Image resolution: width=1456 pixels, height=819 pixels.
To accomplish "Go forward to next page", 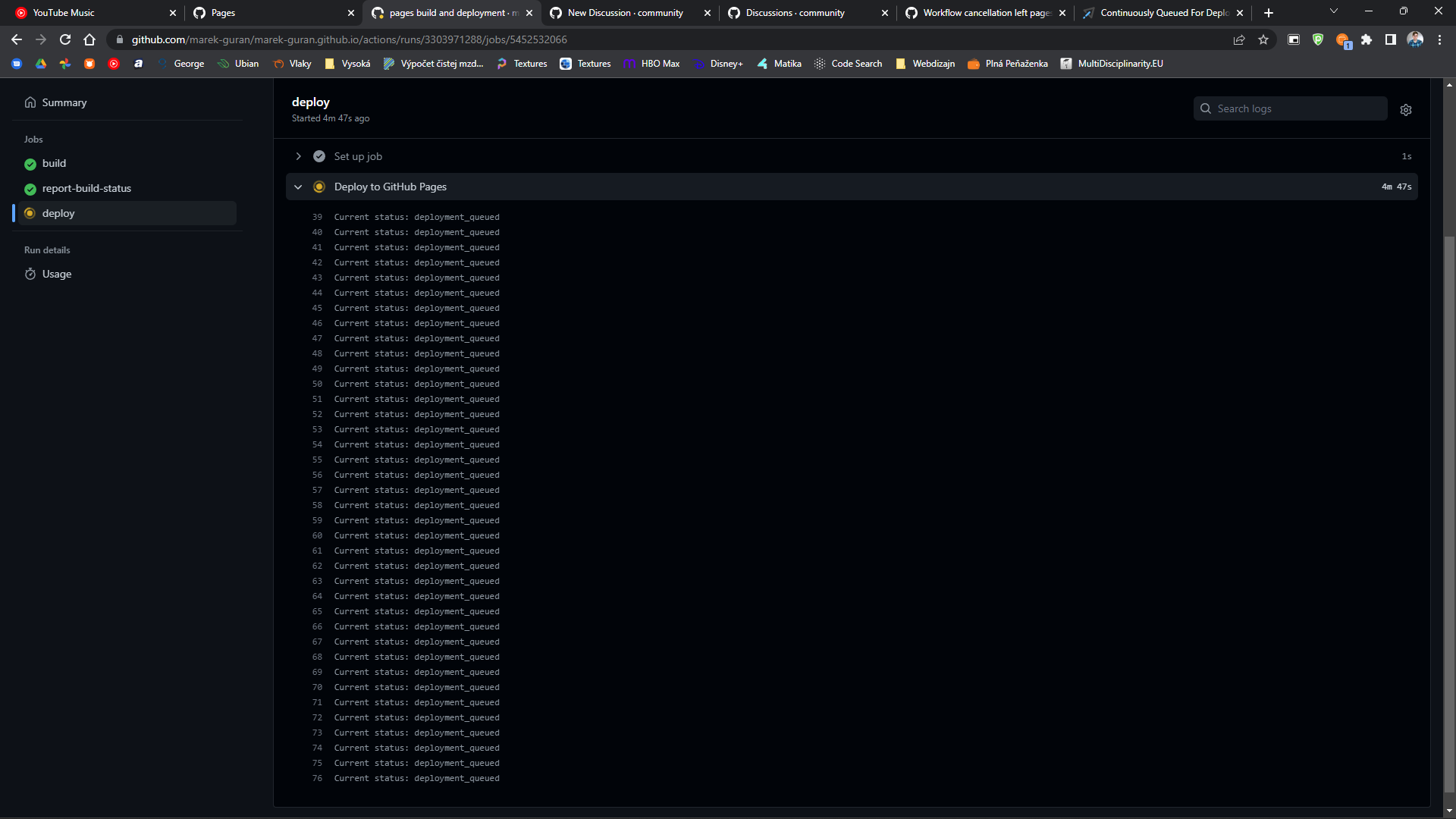I will click(x=41, y=39).
